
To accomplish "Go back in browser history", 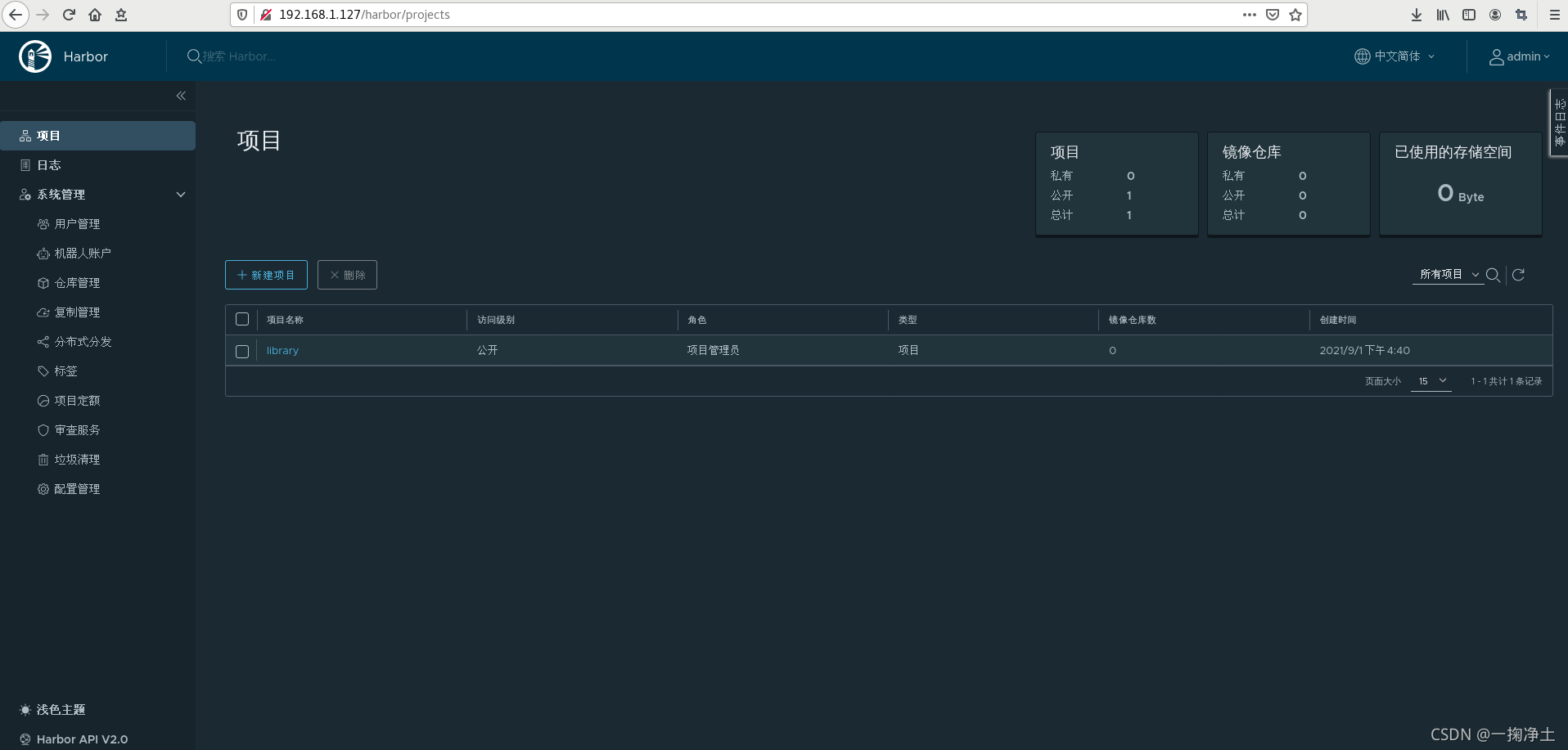I will click(16, 15).
